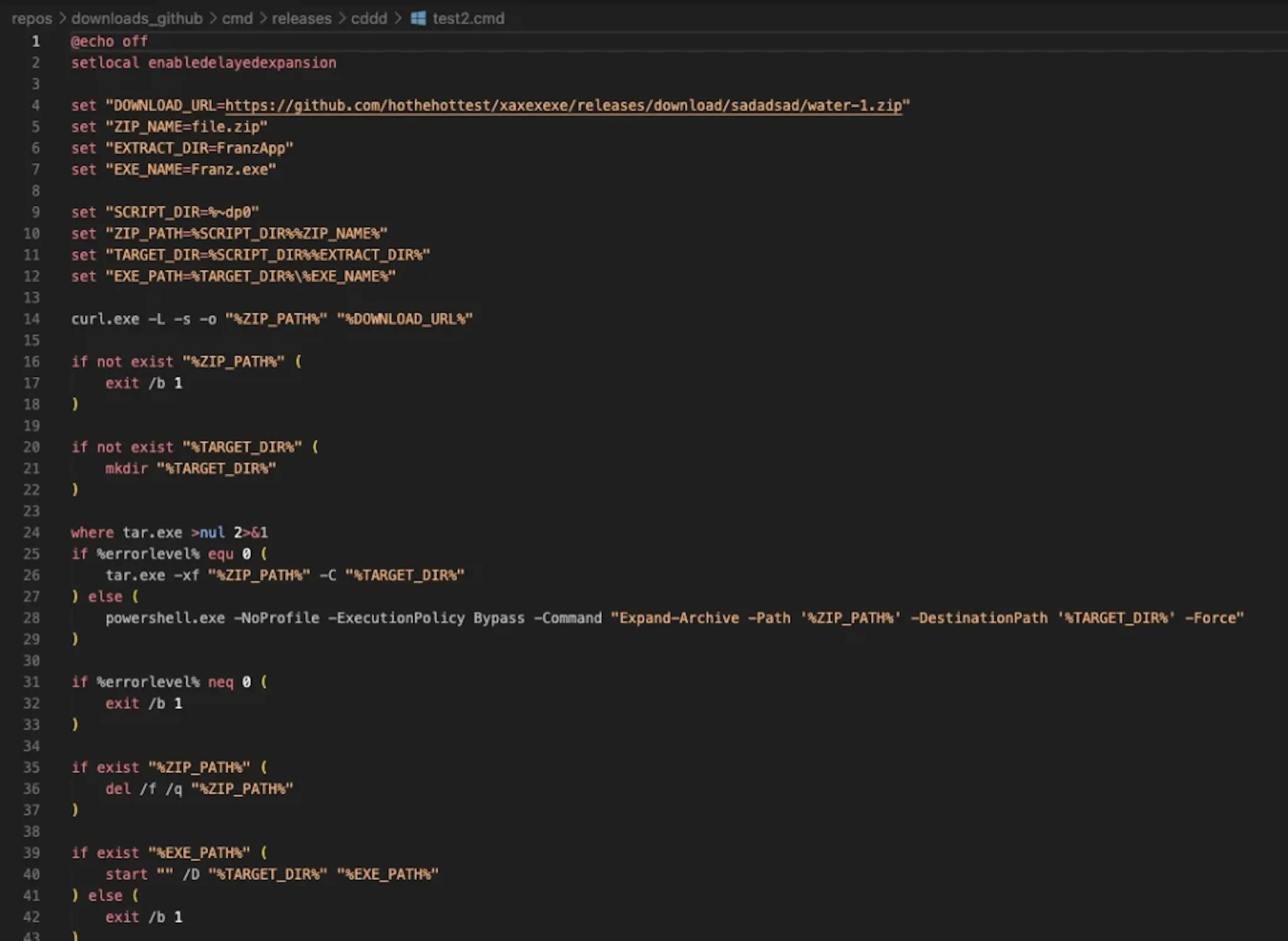Click the 'mkdir "%TARGET_DIR%"' command
The image size is (1288, 941).
191,469
